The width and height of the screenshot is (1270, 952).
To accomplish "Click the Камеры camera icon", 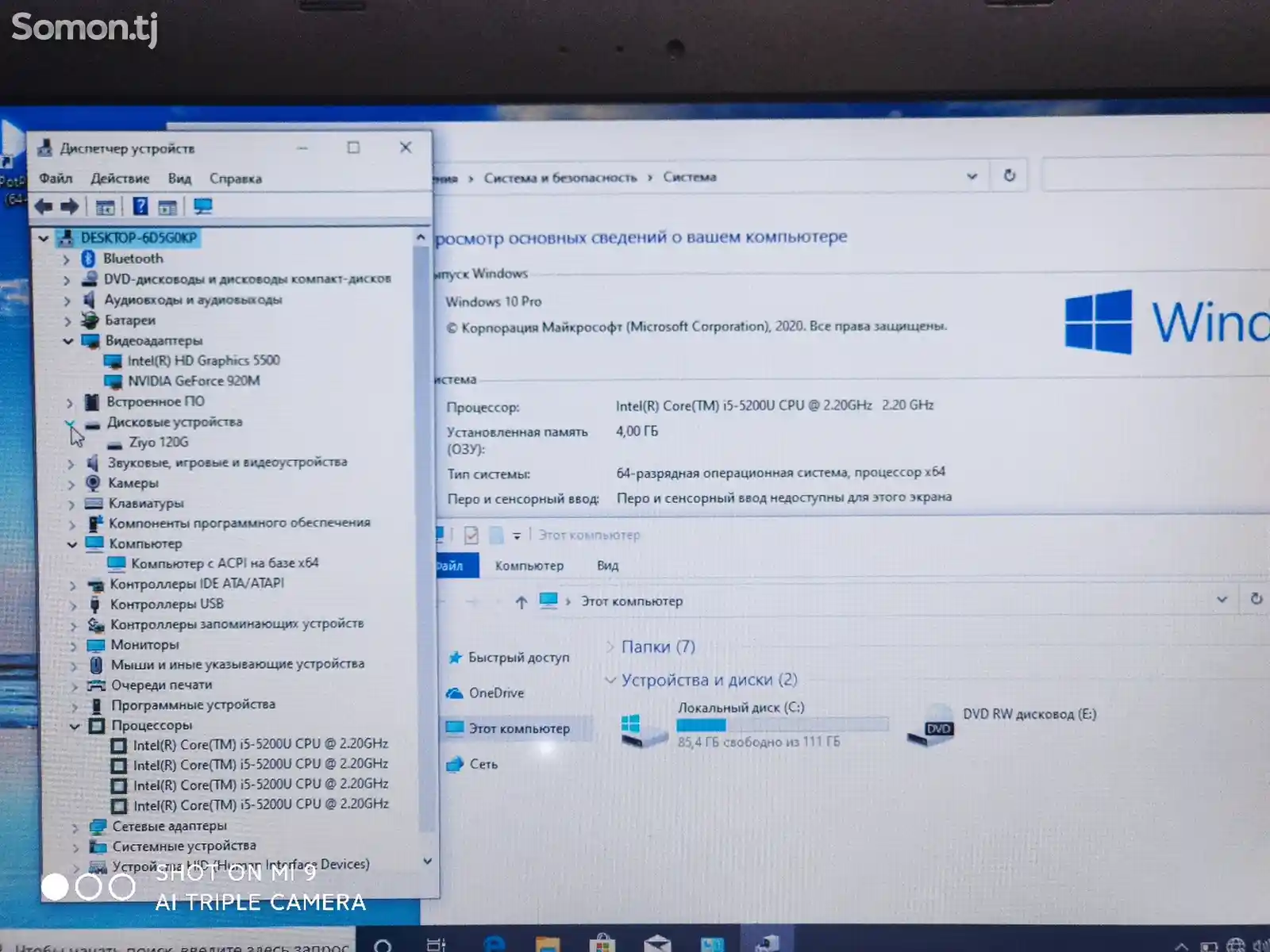I will [x=93, y=482].
